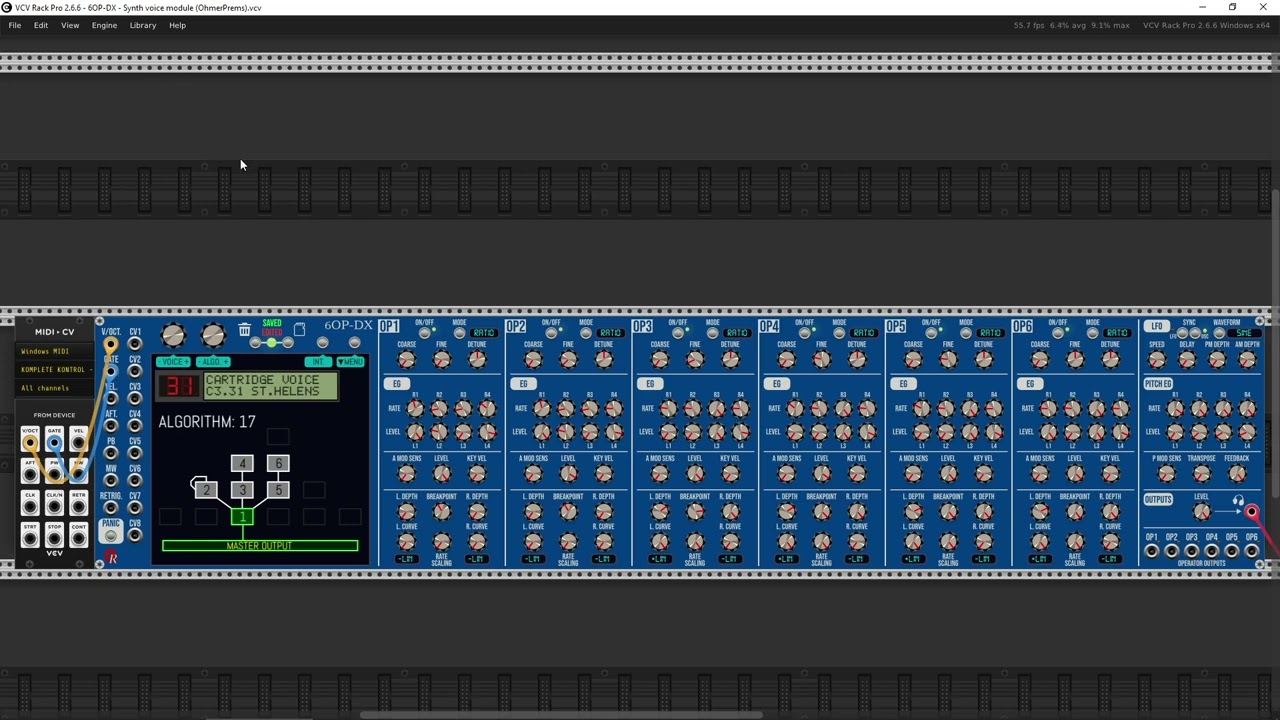1280x720 pixels.
Task: Click the OP1 RATIO mode display
Action: (484, 333)
